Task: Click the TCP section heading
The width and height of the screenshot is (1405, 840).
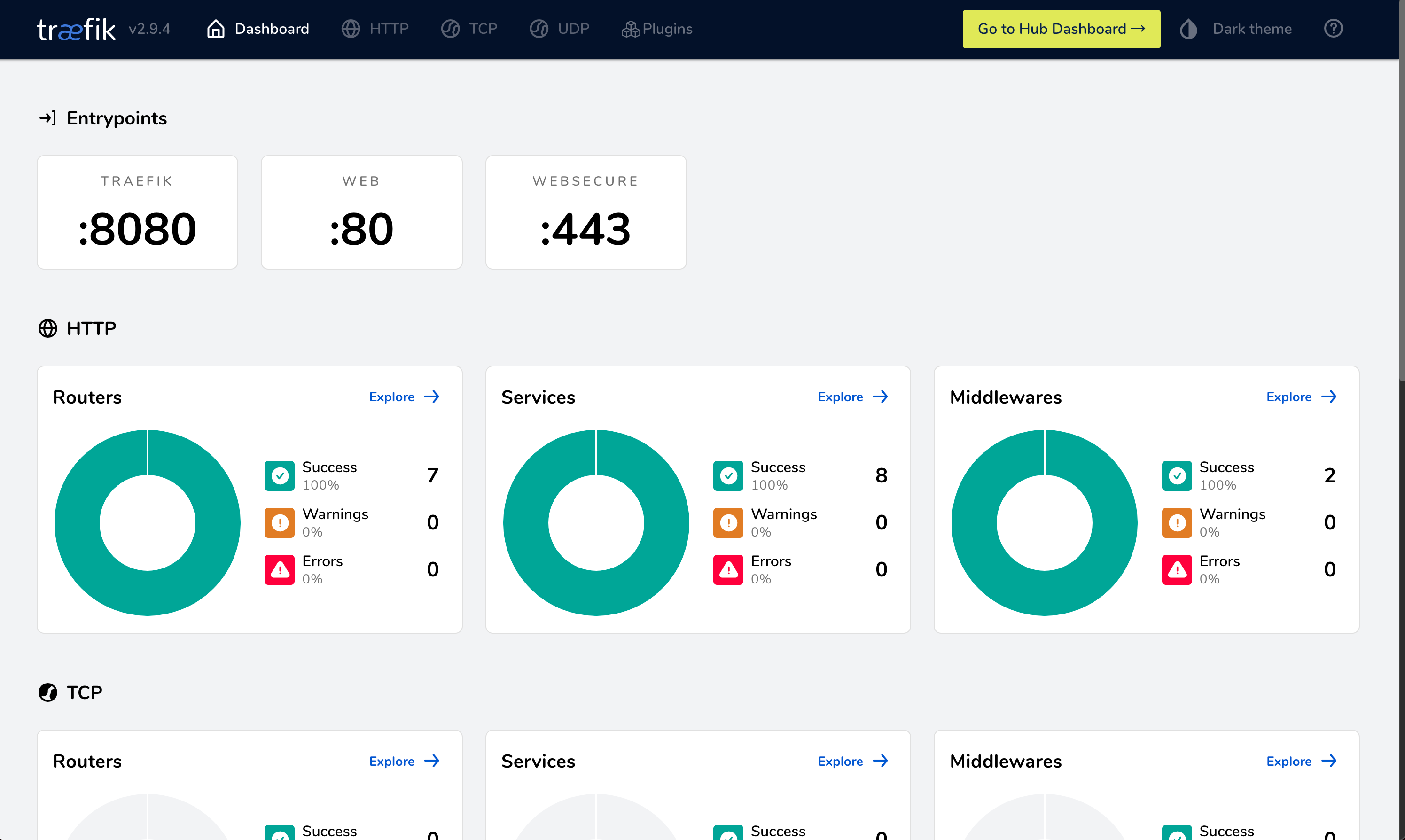Action: tap(85, 692)
